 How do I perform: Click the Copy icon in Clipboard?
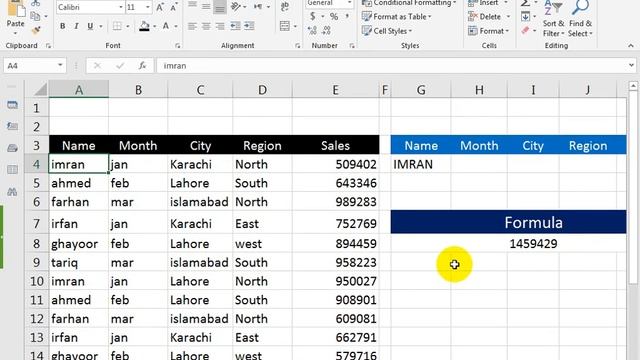(x=36, y=16)
